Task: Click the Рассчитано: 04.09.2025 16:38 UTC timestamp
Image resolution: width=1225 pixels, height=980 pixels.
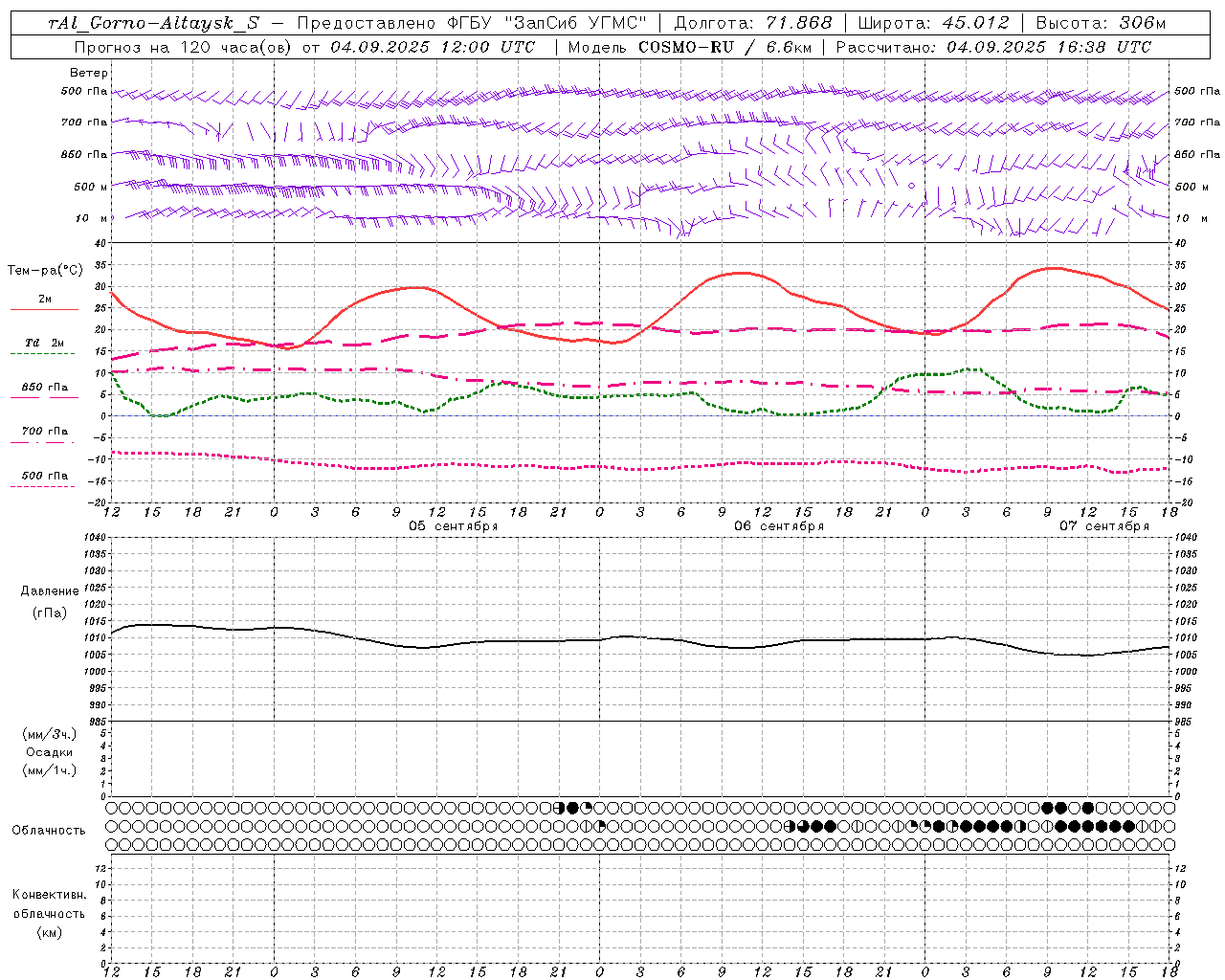Action: tap(993, 47)
